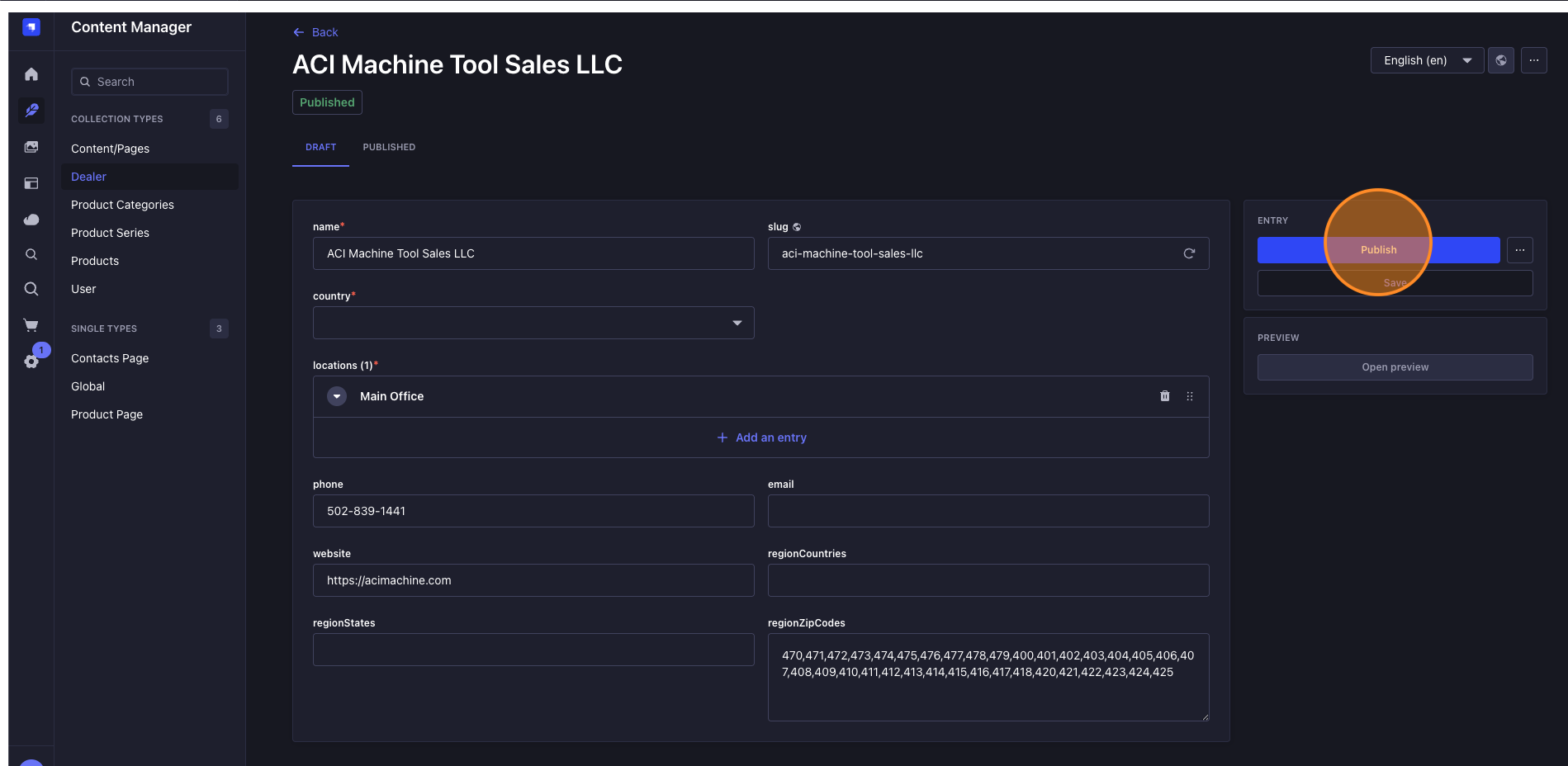Click the regionStates field
This screenshot has width=1568, height=766.
click(533, 650)
